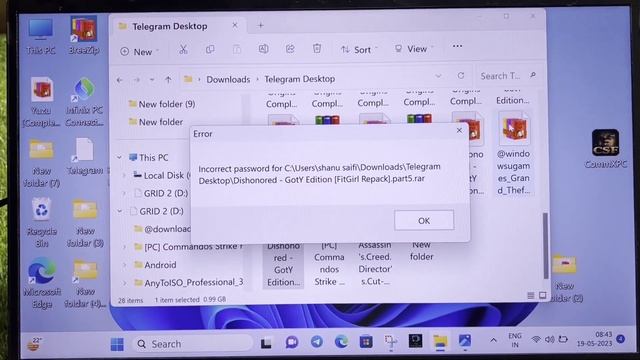Select AnyToISO_Professional_3 in sidebar

click(189, 282)
